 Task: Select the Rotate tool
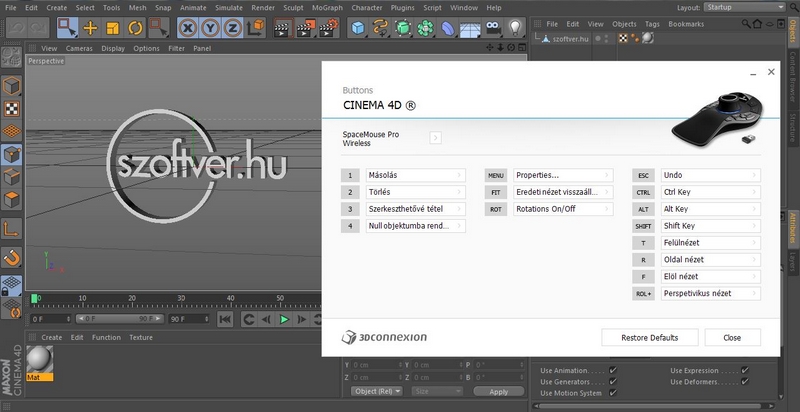(x=135, y=28)
